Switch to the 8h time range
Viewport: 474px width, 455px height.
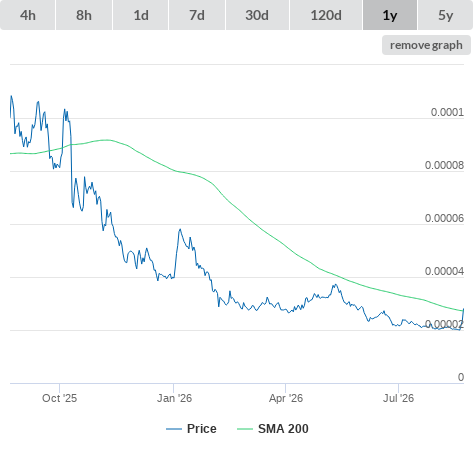tap(84, 15)
